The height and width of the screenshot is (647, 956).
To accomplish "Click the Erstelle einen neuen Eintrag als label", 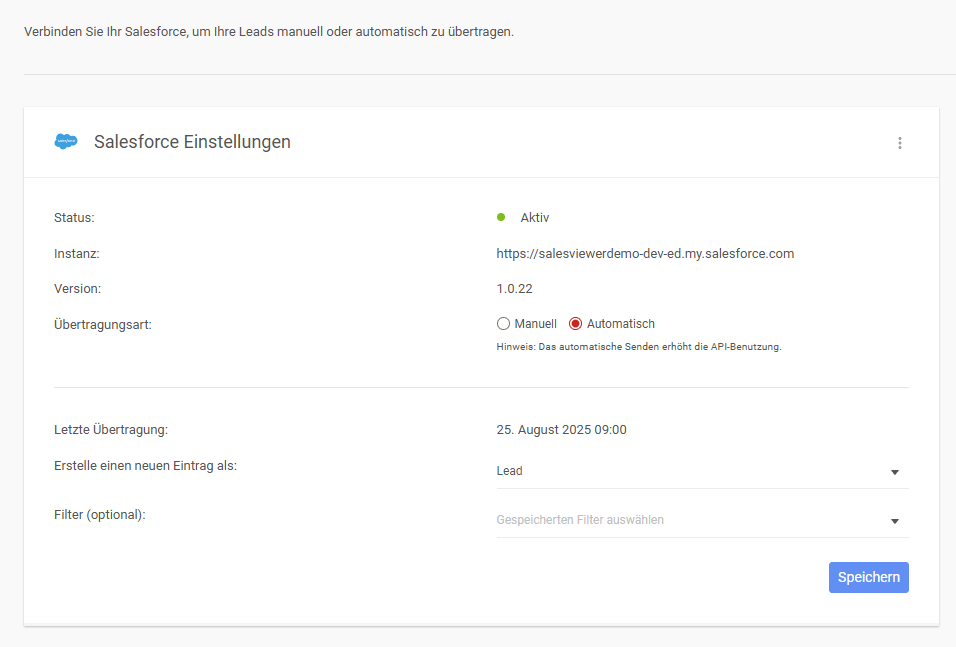I will (145, 465).
